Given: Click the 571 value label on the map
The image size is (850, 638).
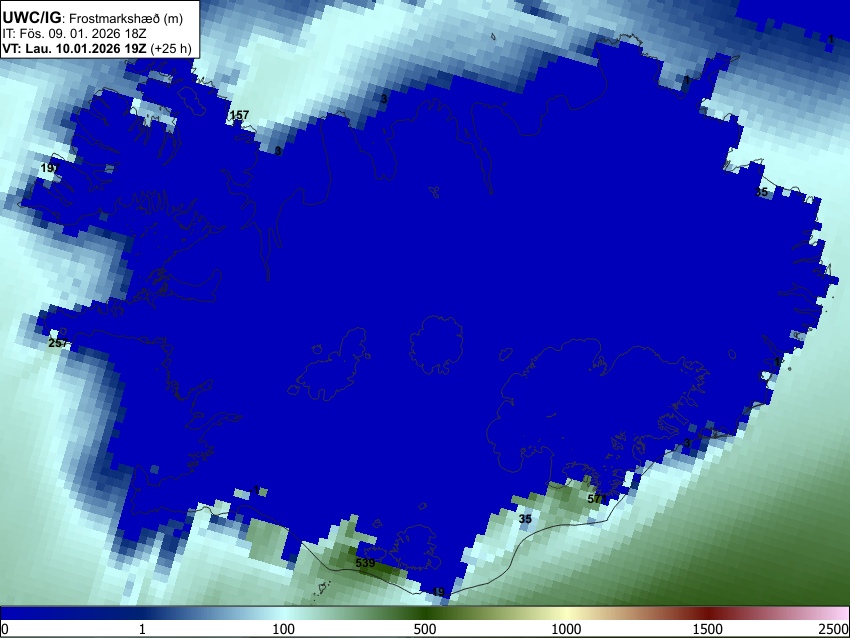Looking at the screenshot, I should point(597,499).
